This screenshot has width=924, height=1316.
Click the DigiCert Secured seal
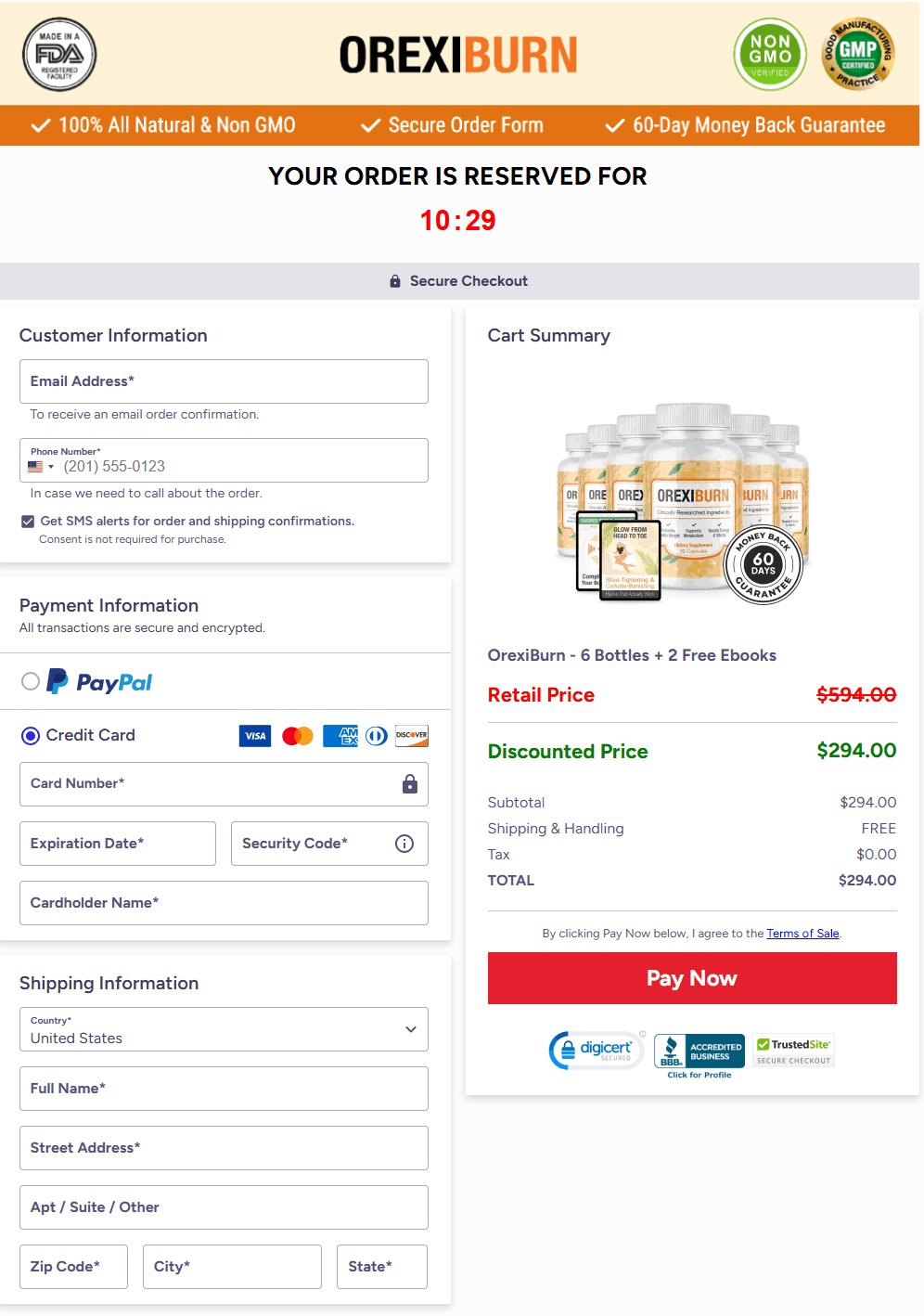597,1050
